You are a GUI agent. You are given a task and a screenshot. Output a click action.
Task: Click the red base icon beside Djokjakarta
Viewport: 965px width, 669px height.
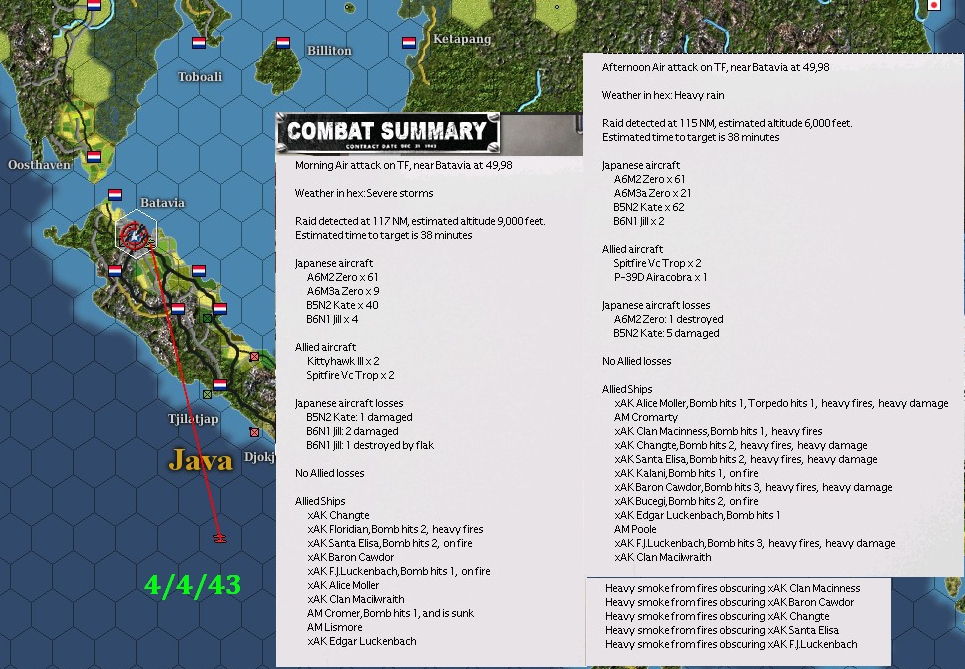(254, 432)
